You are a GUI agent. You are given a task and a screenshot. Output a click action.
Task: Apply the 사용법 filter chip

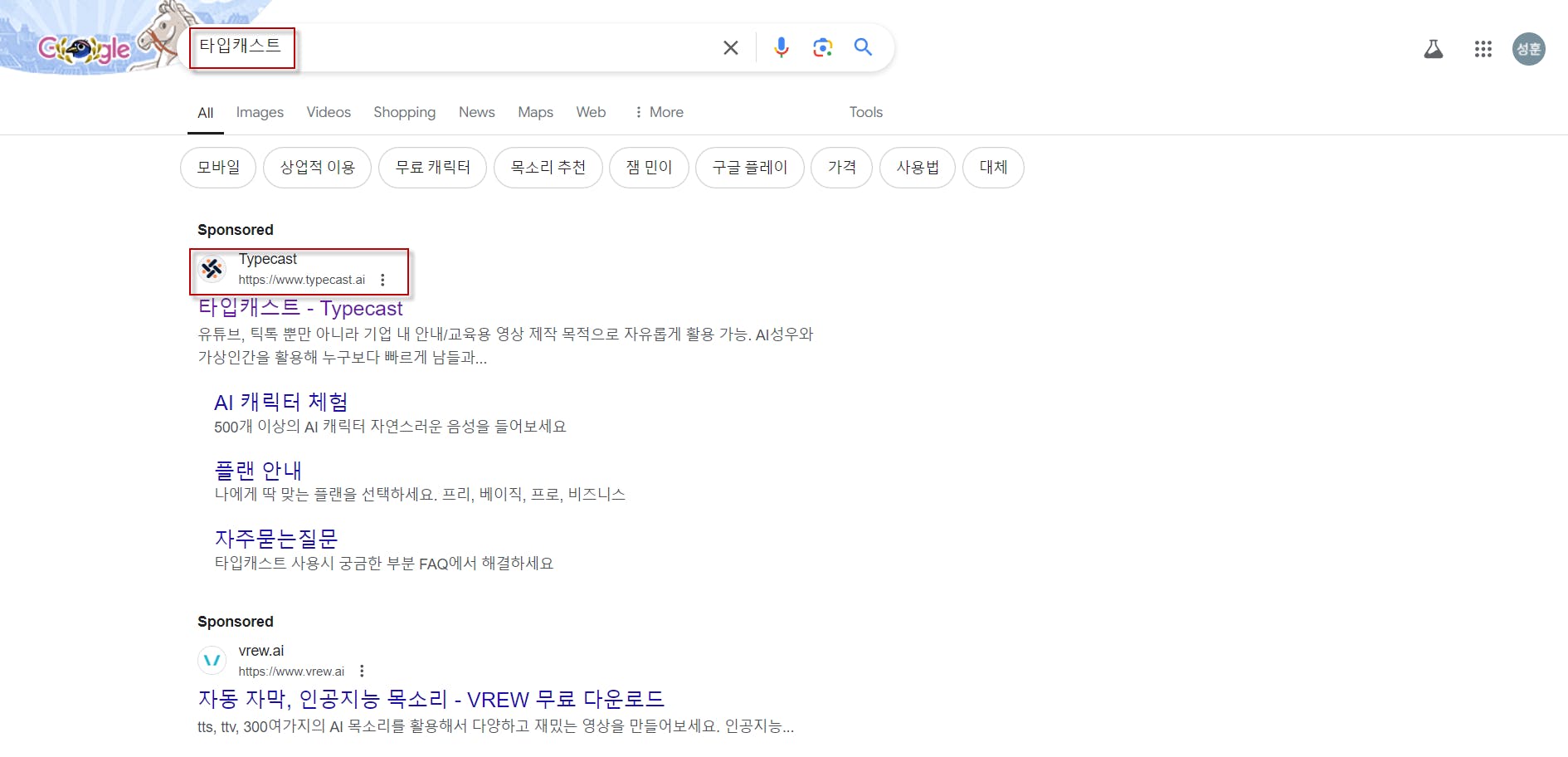918,168
